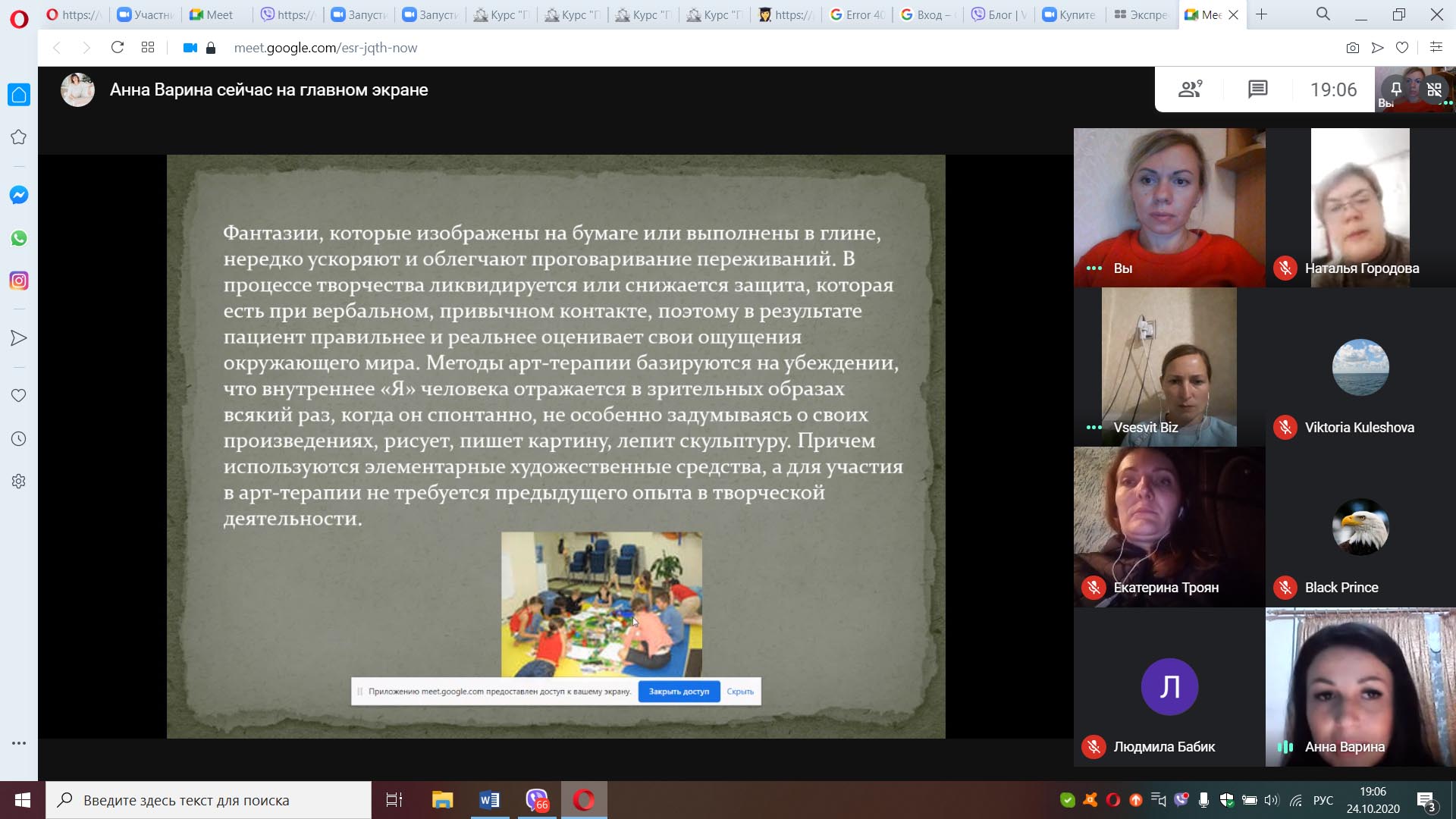Open options dots on Вы tile
This screenshot has width=1456, height=819.
pyautogui.click(x=1094, y=268)
